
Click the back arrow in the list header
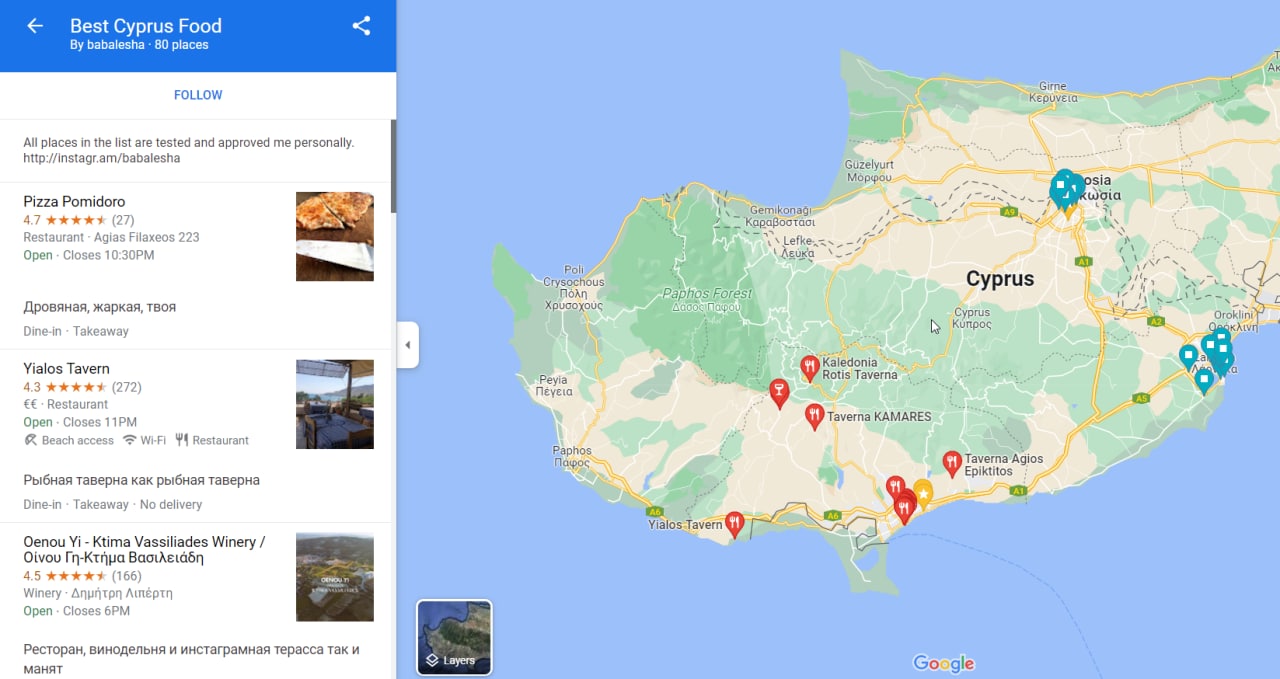tap(35, 26)
